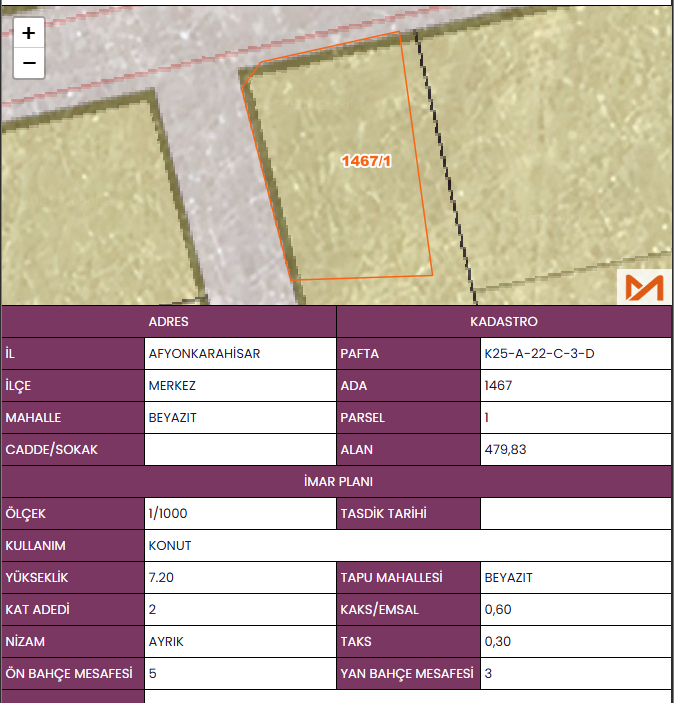Click the YAN BAHÇE MESAFESİ label cell
674x703 pixels.
pyautogui.click(x=408, y=673)
